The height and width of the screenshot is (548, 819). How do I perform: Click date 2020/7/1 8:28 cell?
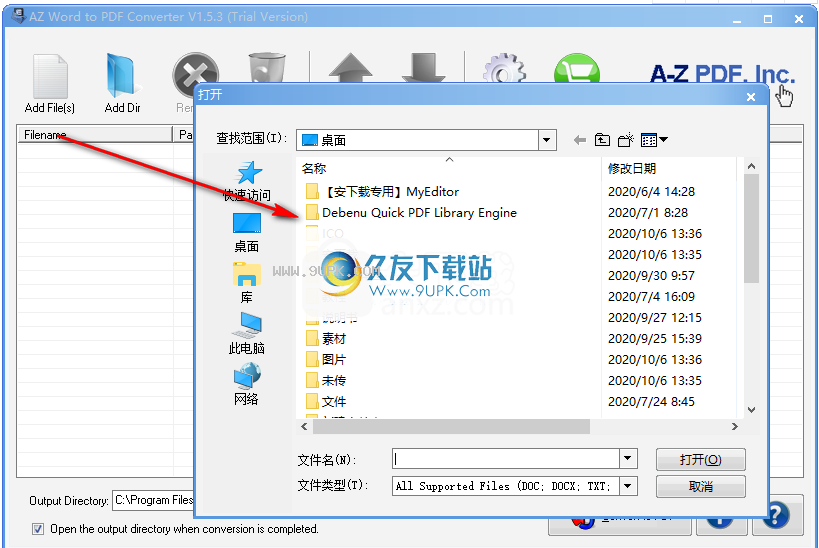pos(648,213)
